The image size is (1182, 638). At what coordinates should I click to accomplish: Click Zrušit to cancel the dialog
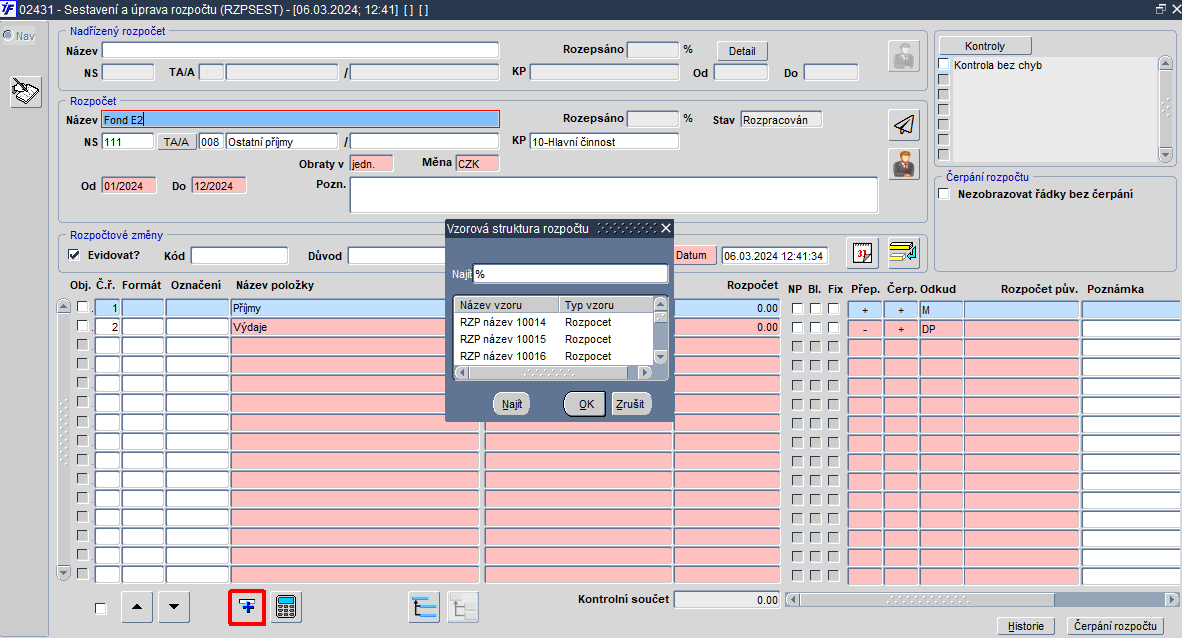(x=630, y=404)
